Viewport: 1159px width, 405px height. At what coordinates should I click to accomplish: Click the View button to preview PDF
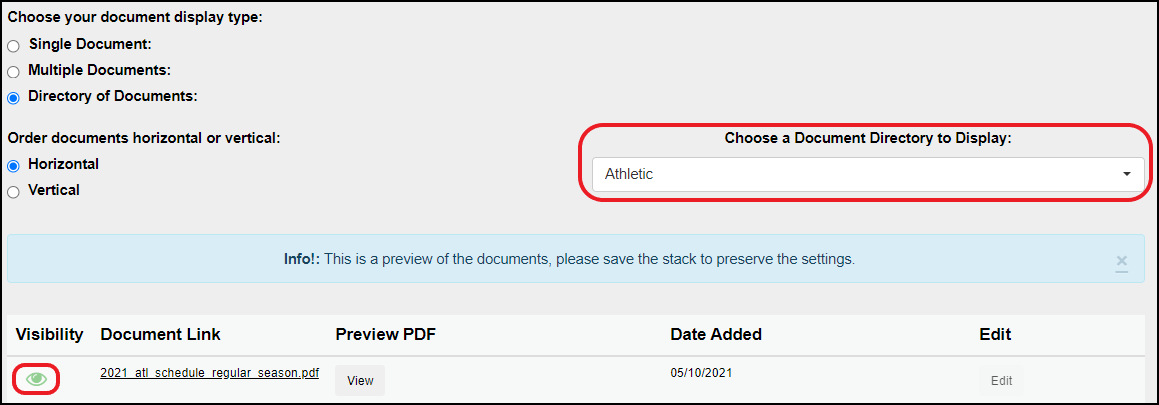point(360,381)
